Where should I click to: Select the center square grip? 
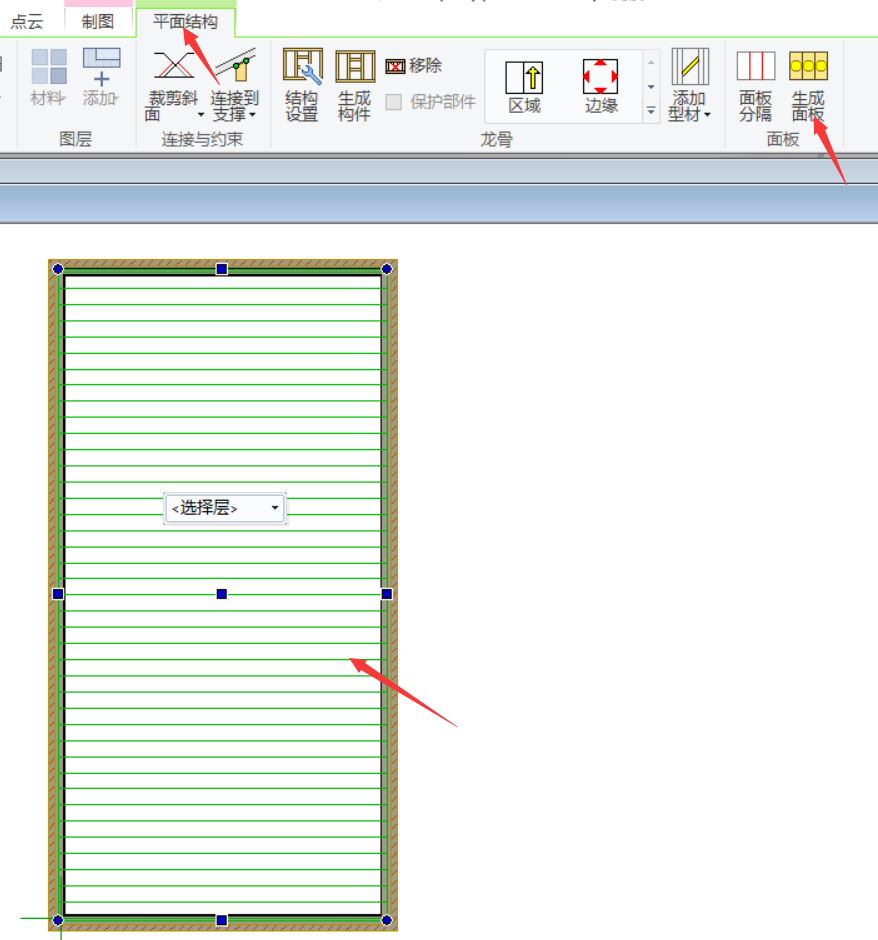click(x=222, y=594)
